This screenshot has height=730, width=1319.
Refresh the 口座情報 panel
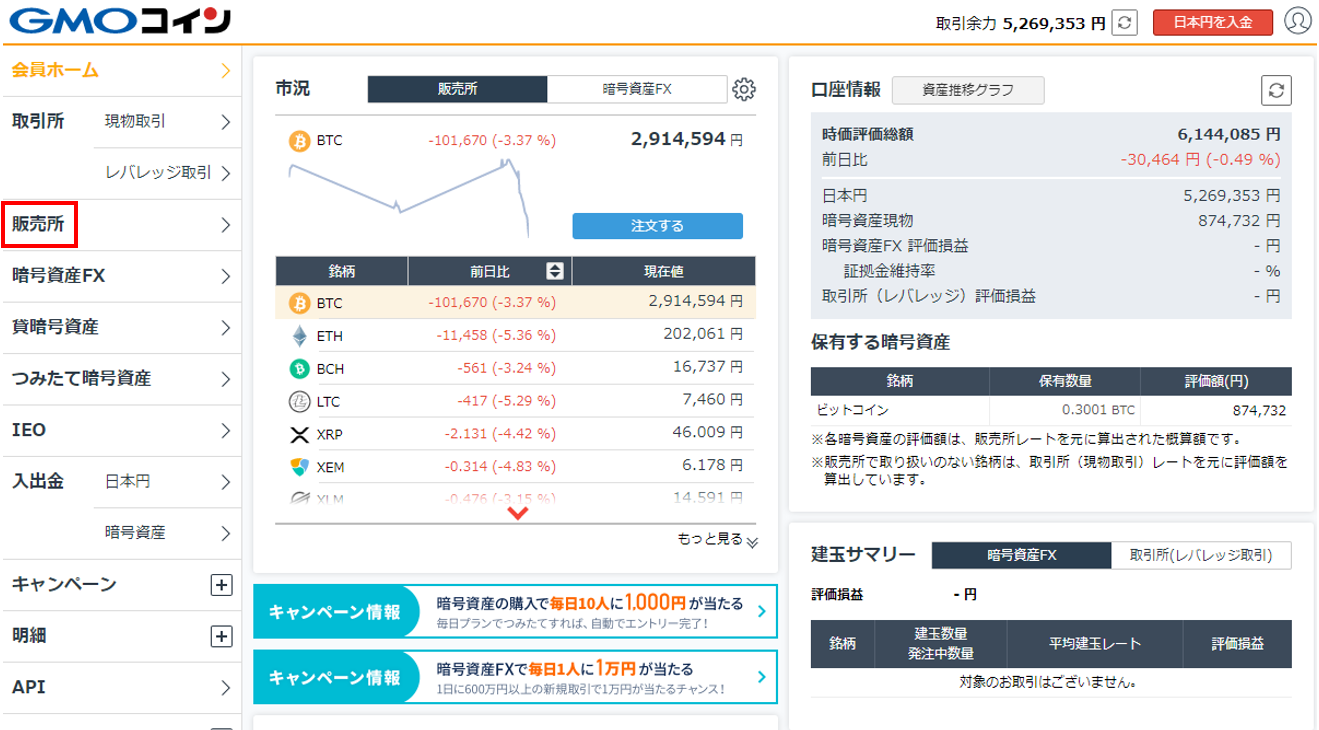[1277, 90]
